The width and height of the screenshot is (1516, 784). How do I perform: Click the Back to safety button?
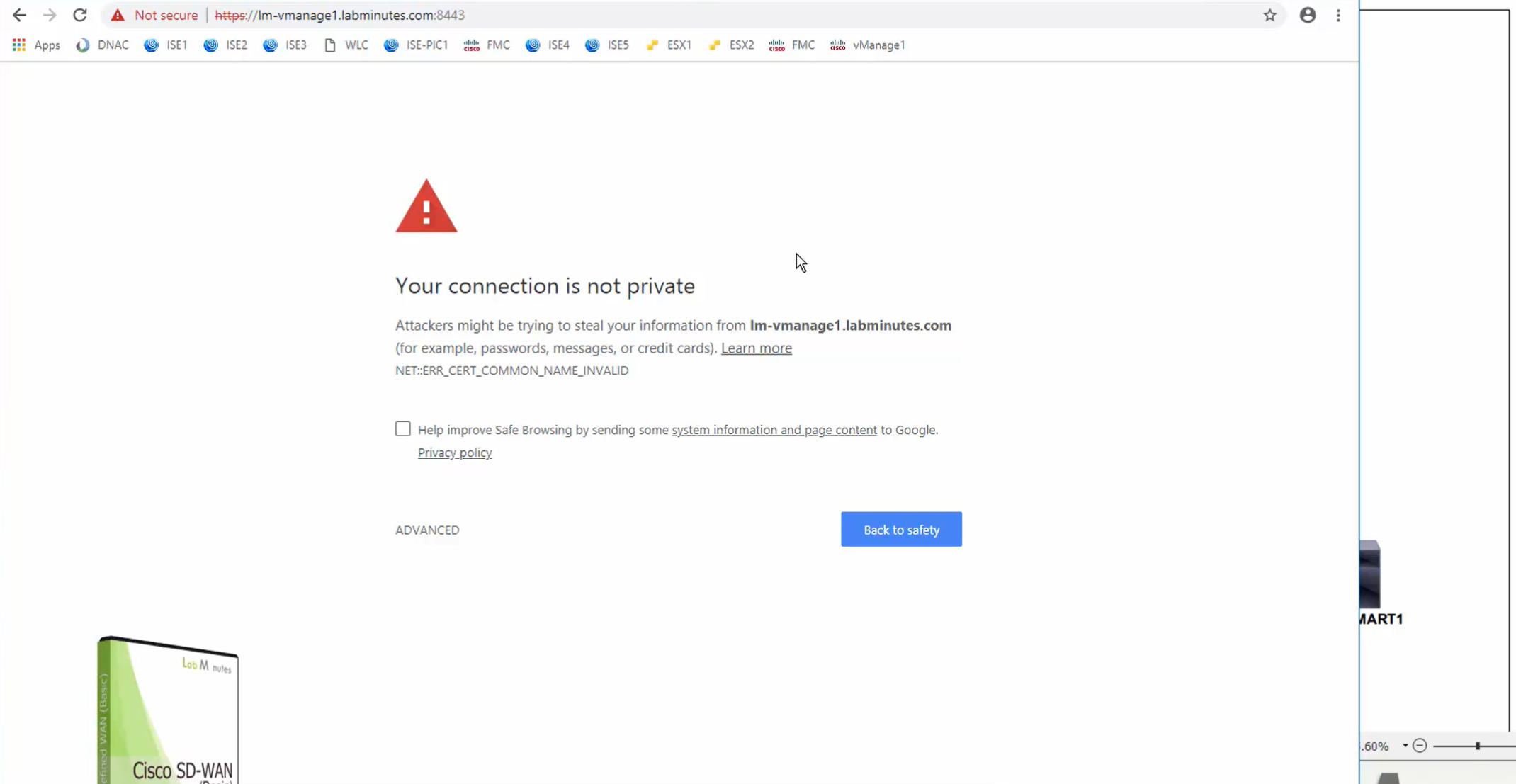901,530
